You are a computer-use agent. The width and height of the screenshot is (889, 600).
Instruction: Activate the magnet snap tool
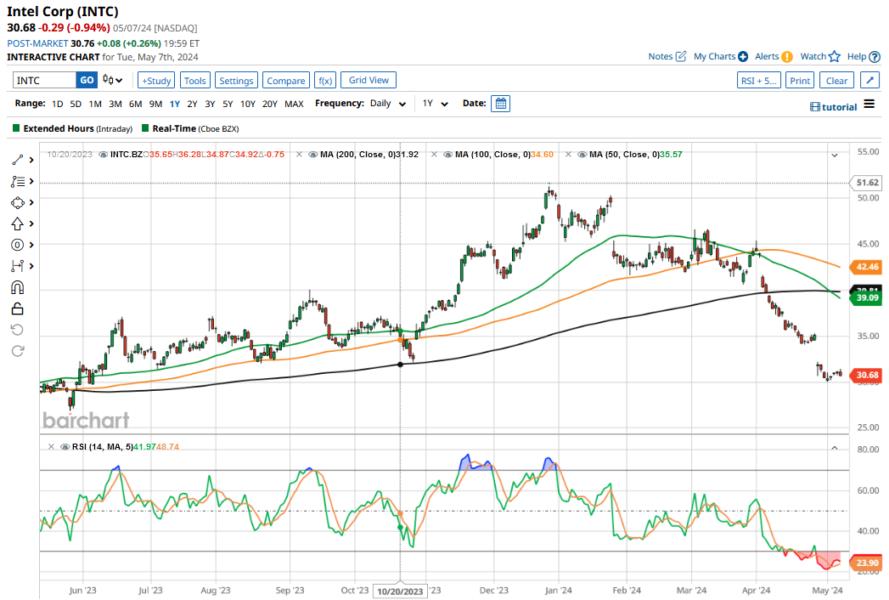tap(17, 287)
